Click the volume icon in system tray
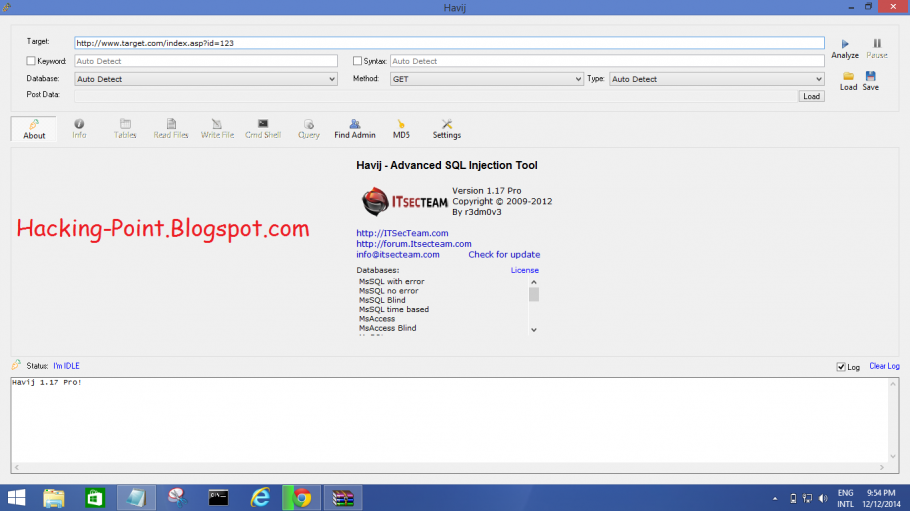Screen dimensions: 910x511 [823, 498]
